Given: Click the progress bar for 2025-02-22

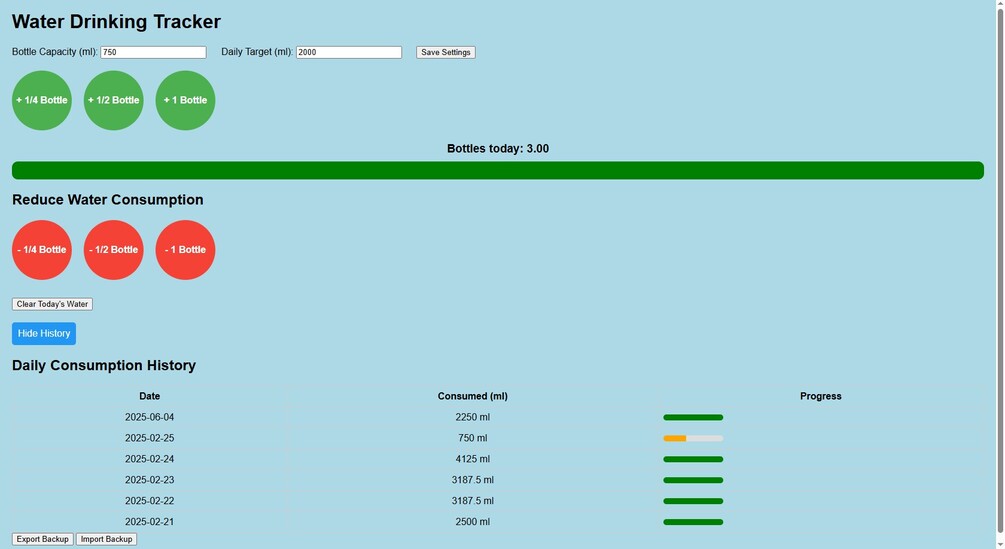Looking at the screenshot, I should (693, 502).
